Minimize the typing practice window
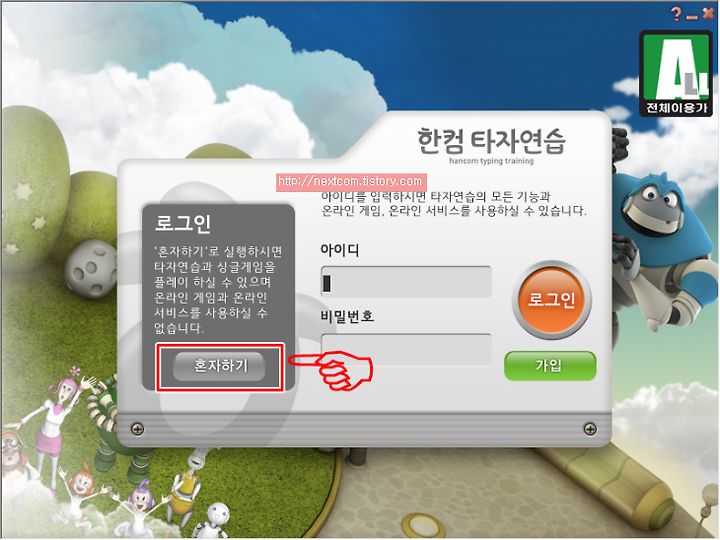The width and height of the screenshot is (720, 540). 692,17
